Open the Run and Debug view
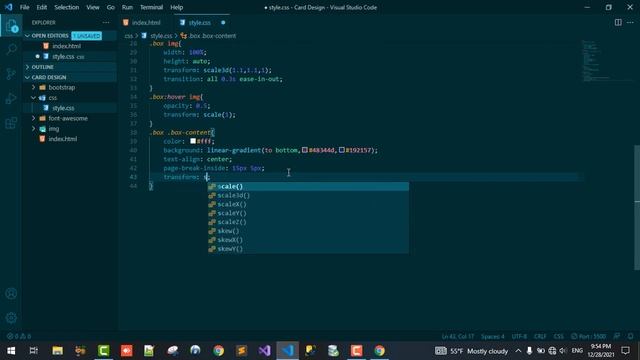This screenshot has width=640, height=360. click(x=11, y=98)
